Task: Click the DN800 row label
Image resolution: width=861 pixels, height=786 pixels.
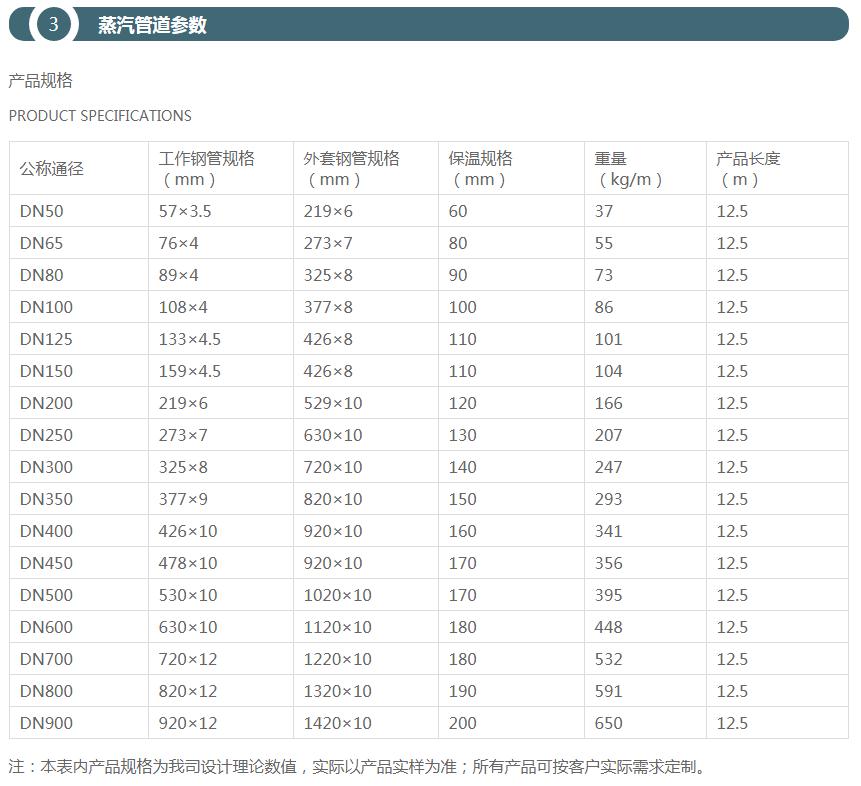Action: 46,691
